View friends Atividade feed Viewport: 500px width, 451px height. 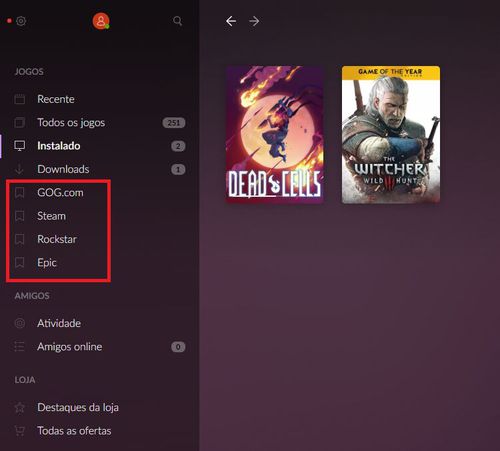click(x=59, y=323)
